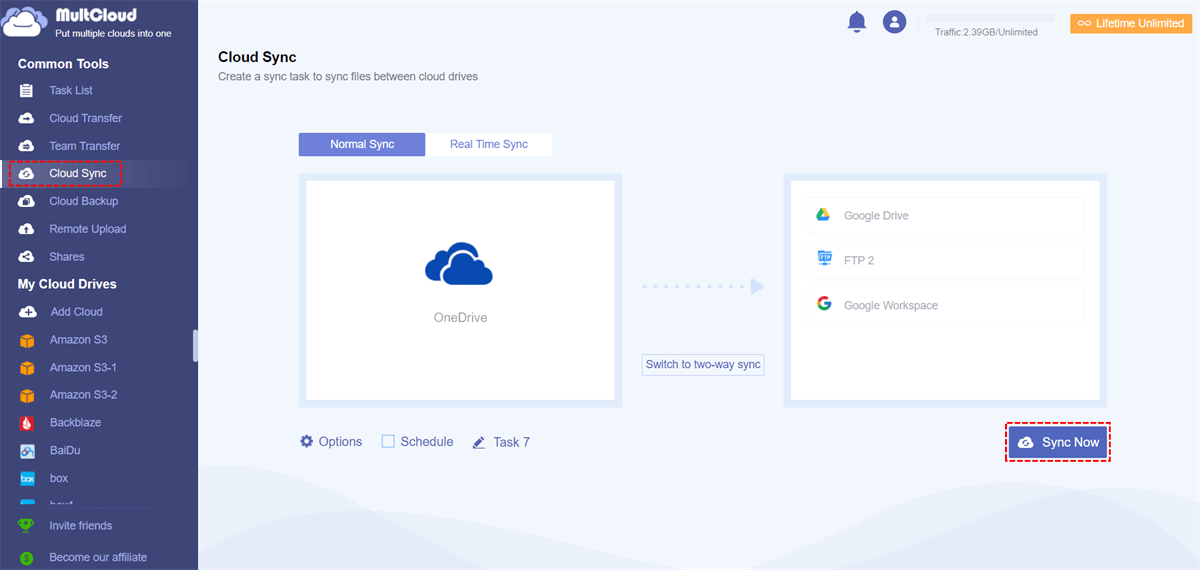
Task: Select Amazon S3-2 in My Cloud Drives
Action: point(83,395)
